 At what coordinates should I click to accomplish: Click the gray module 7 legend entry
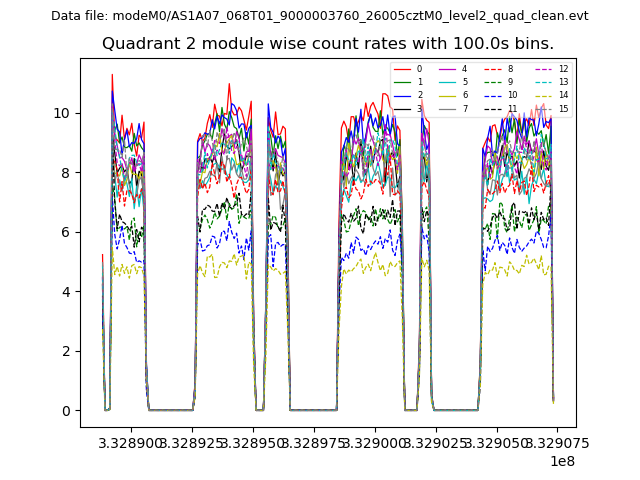[448, 108]
